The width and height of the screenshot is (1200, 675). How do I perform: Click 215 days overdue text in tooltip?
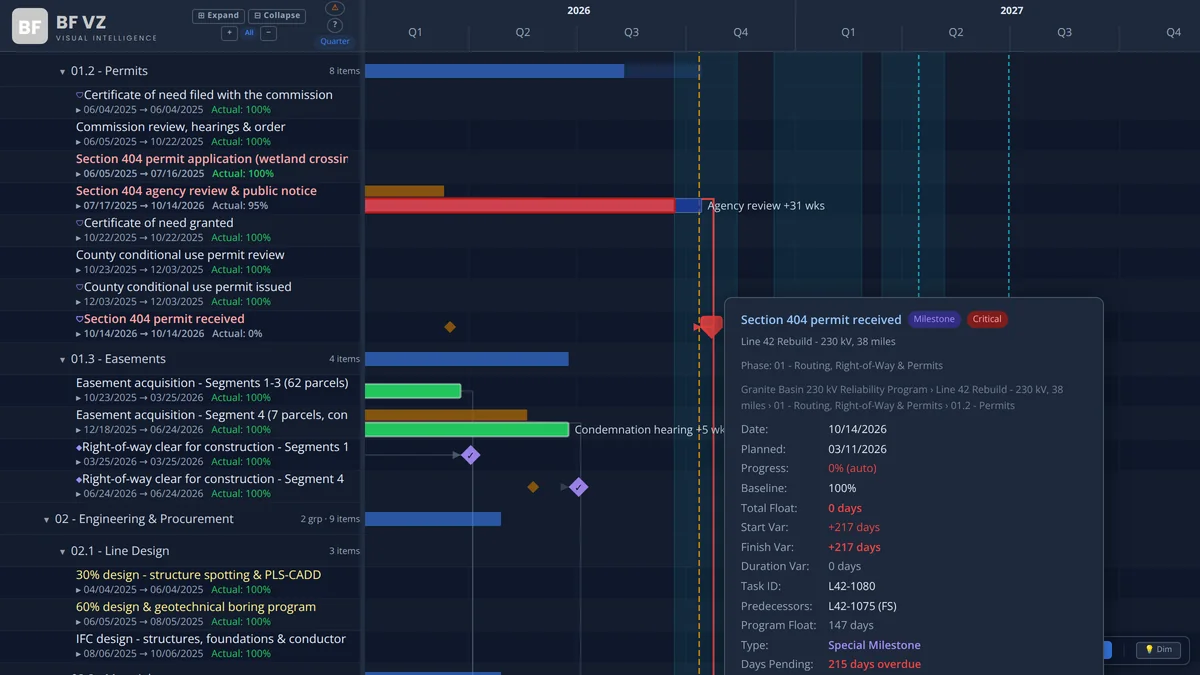click(875, 664)
